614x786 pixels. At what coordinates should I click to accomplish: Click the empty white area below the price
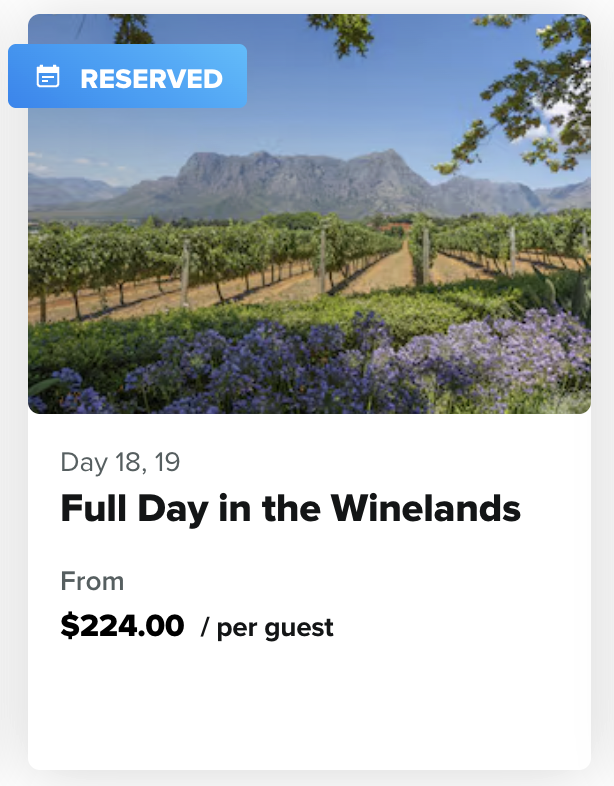(310, 710)
